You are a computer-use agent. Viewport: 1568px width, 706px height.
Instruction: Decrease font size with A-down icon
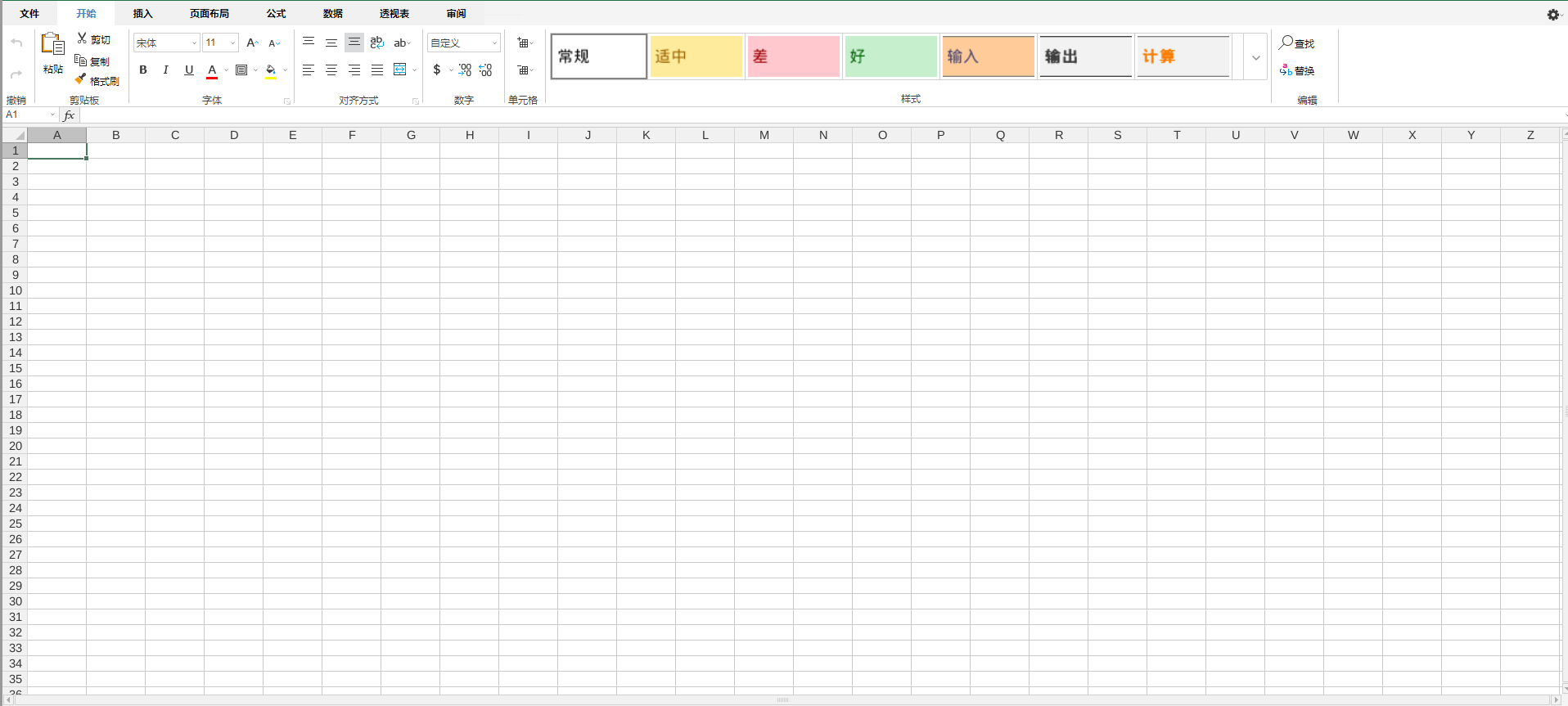[x=274, y=43]
